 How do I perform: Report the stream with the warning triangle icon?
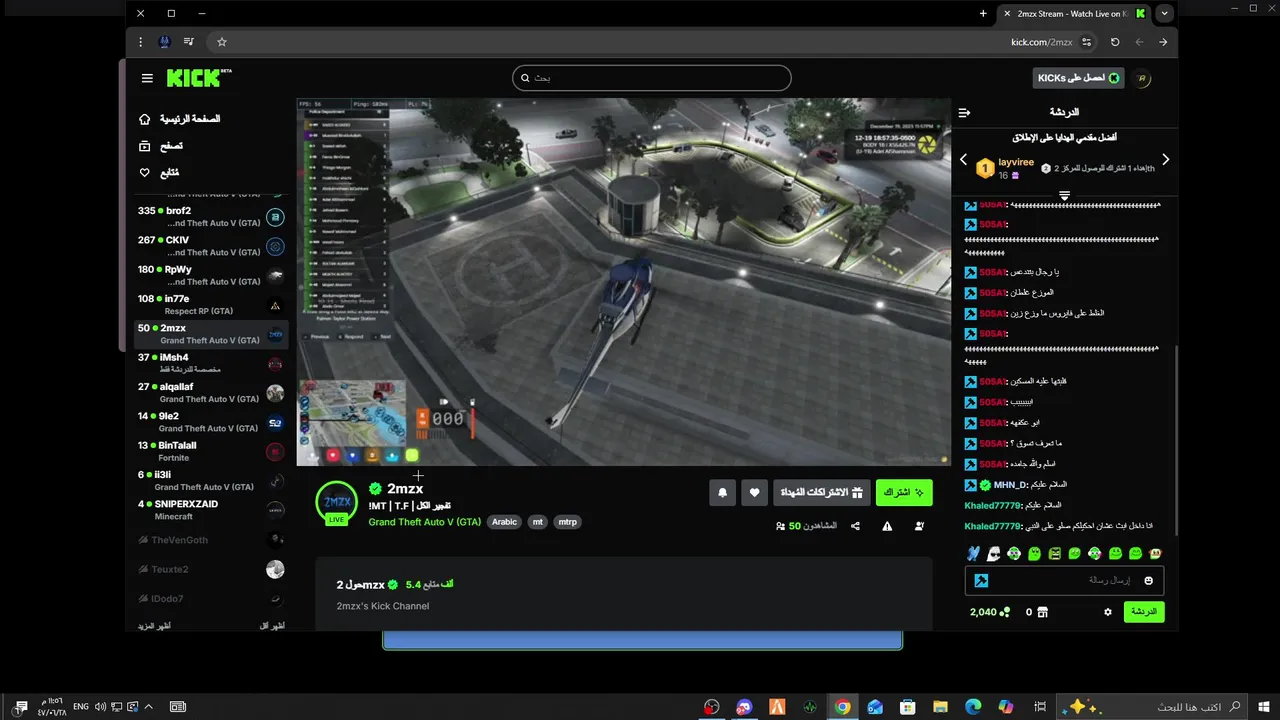pyautogui.click(x=887, y=526)
